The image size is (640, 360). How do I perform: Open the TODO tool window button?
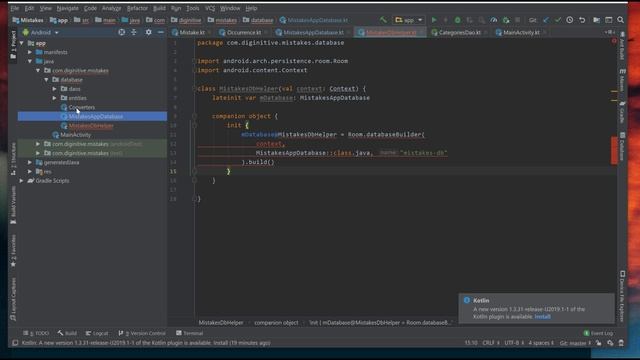pos(36,333)
